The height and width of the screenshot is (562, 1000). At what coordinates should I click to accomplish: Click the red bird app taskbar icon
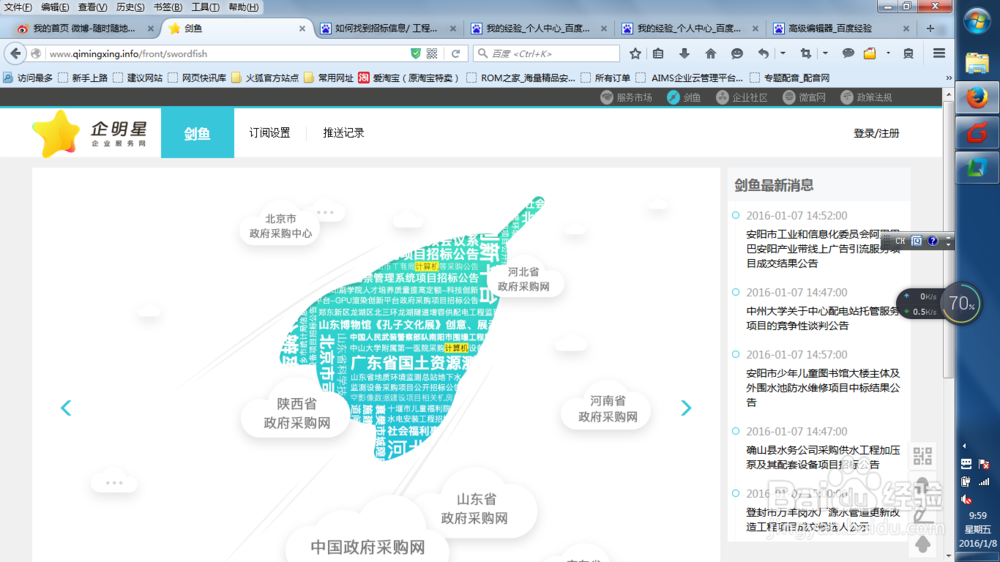pyautogui.click(x=976, y=133)
